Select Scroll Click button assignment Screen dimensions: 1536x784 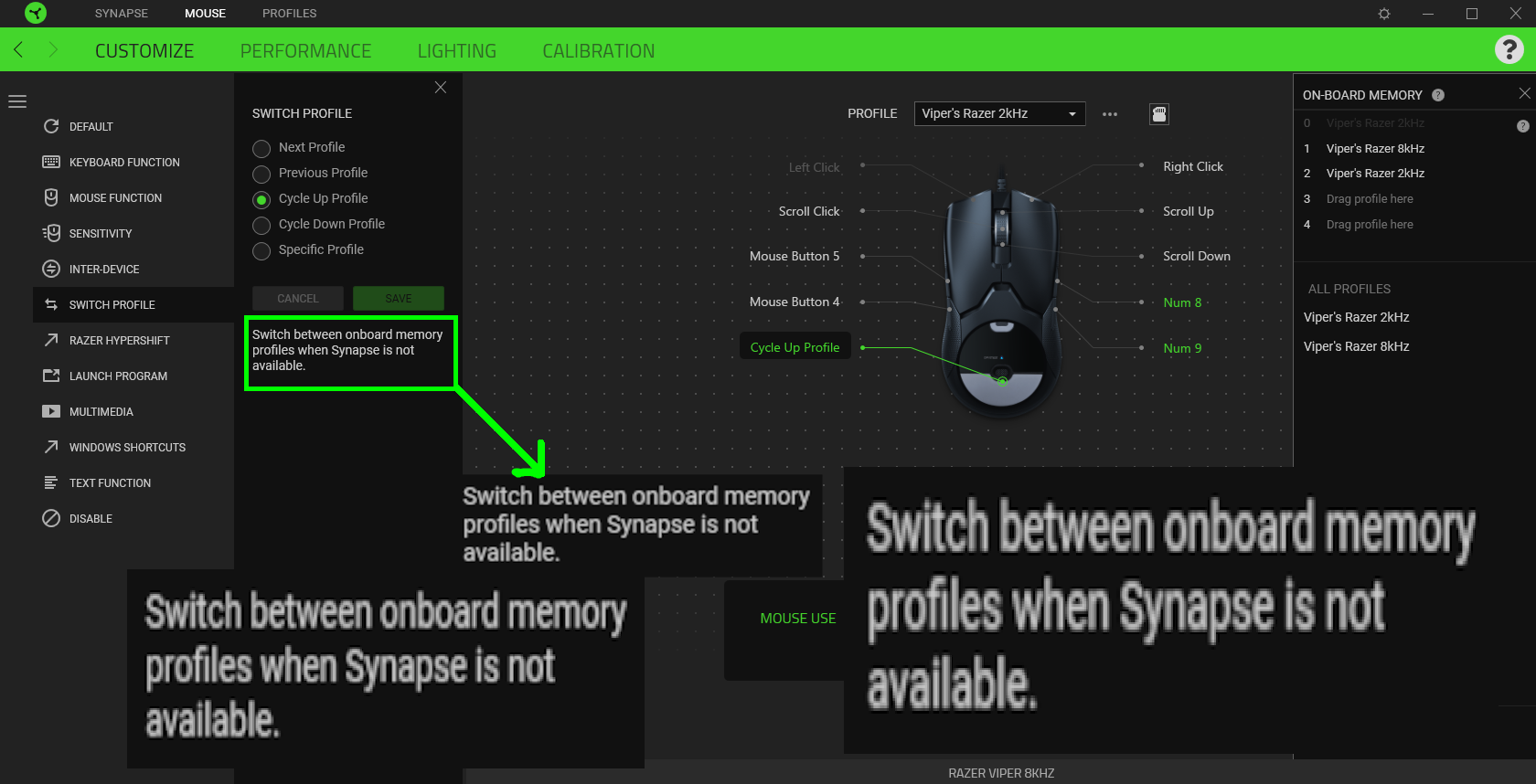pos(809,211)
